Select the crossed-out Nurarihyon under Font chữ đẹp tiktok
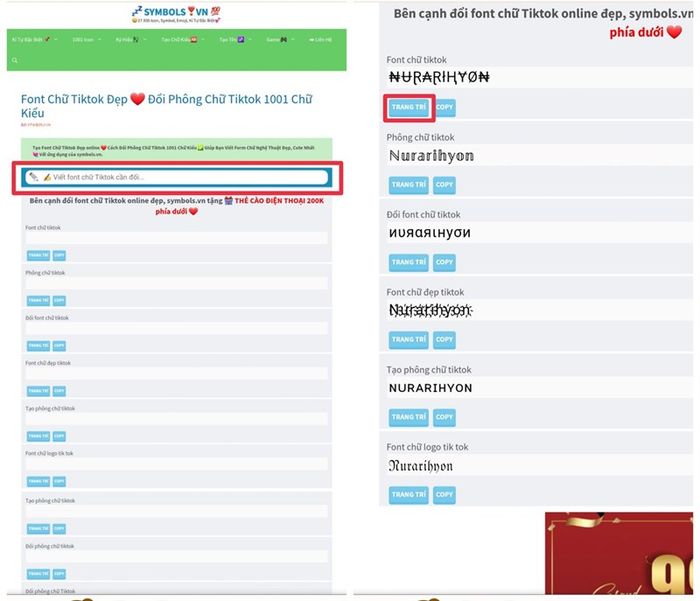The image size is (700, 601). tap(431, 310)
